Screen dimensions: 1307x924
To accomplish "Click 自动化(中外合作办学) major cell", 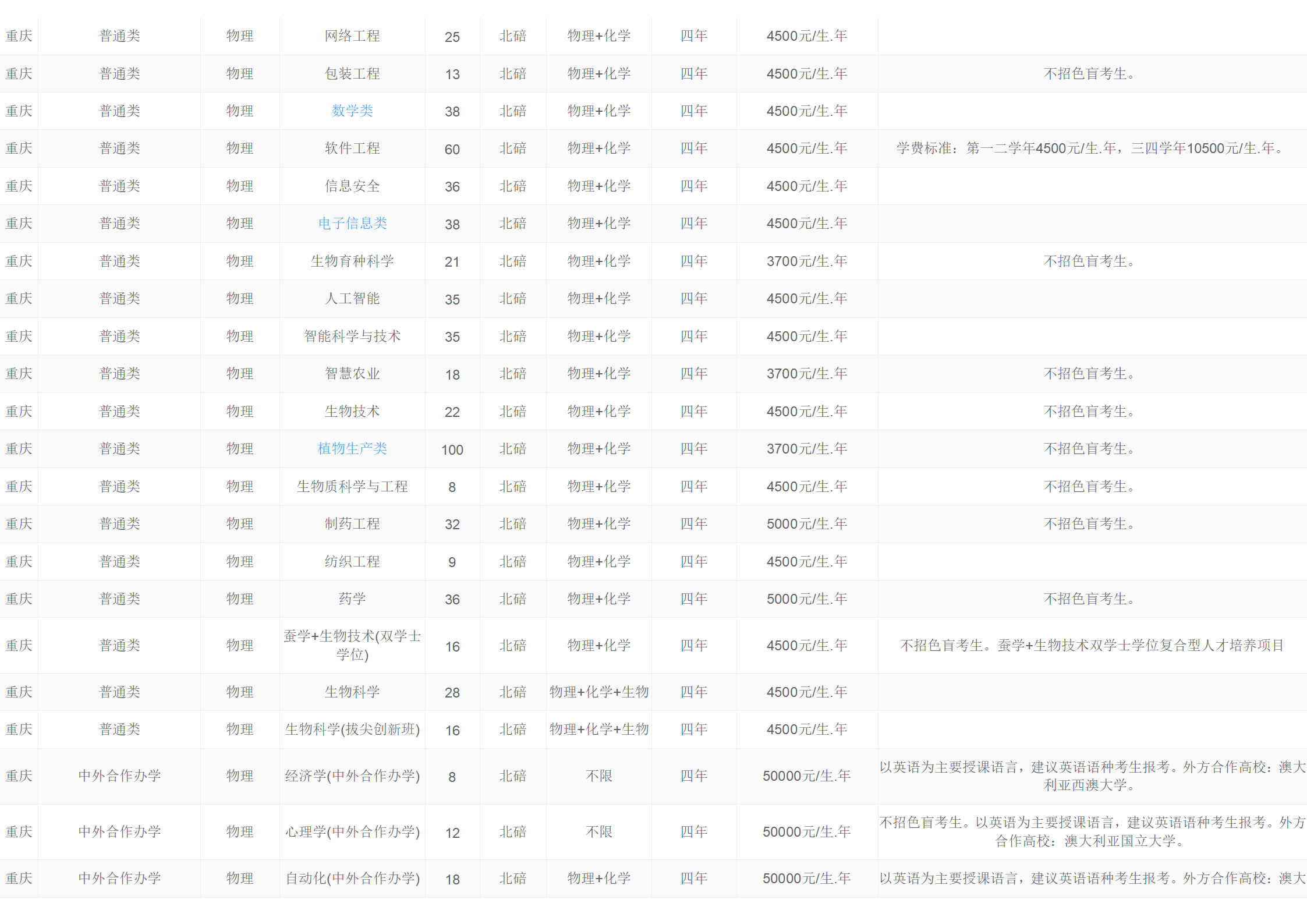I will pos(352,879).
